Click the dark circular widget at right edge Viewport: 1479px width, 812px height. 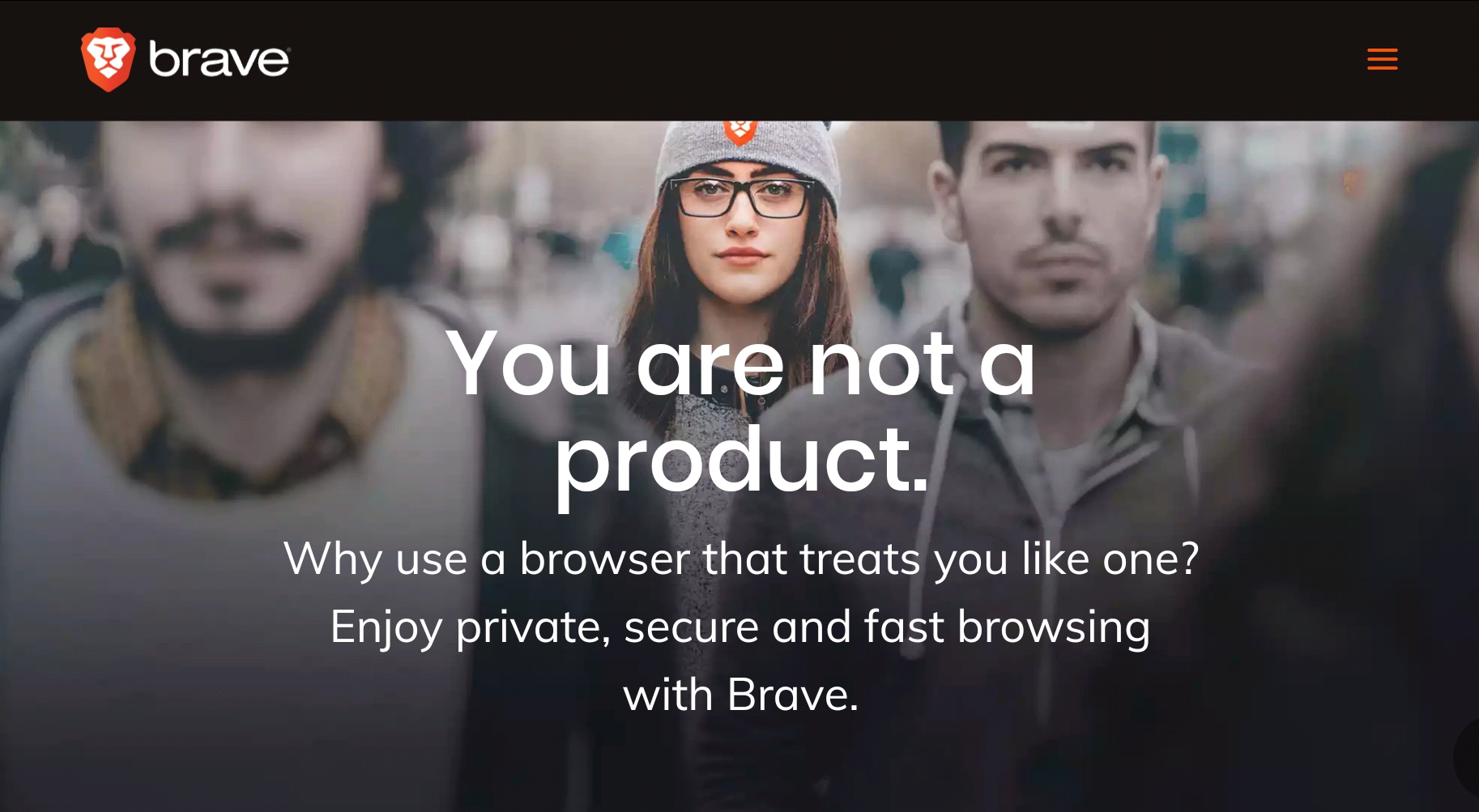click(1466, 757)
